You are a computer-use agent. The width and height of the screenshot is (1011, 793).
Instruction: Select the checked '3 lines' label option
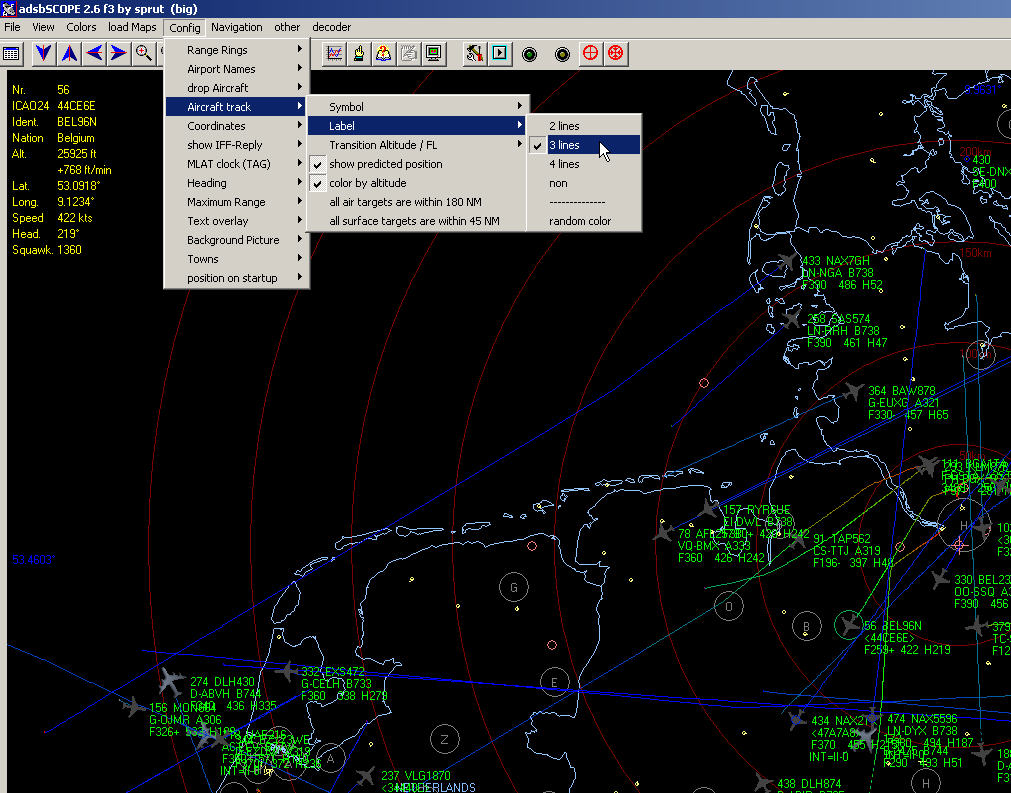pos(584,145)
